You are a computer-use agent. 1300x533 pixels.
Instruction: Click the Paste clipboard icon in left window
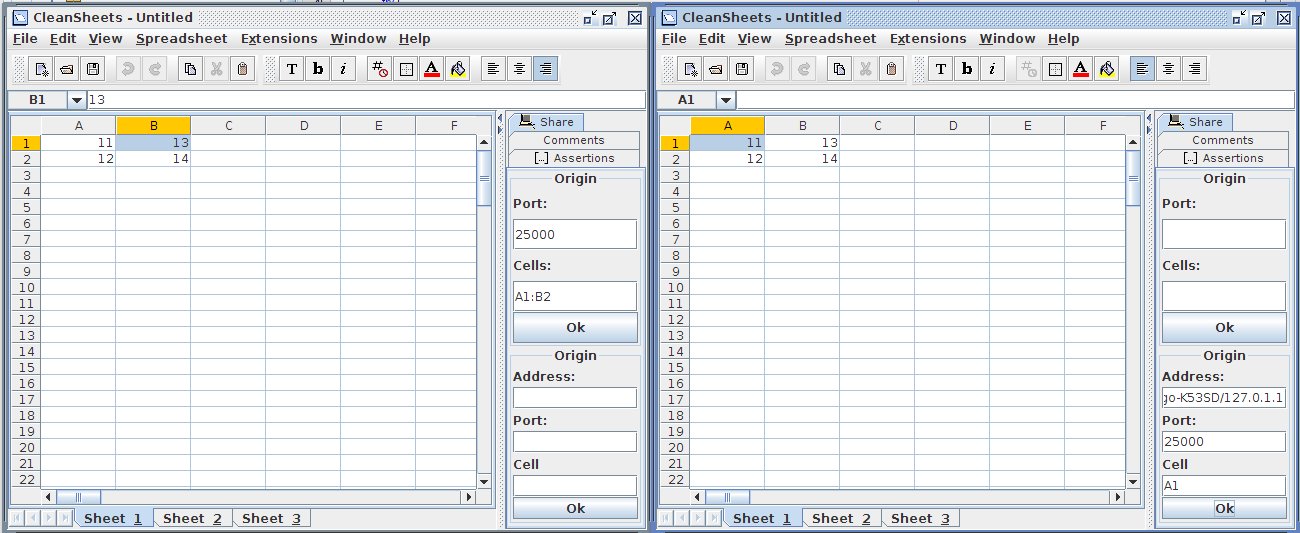tap(243, 69)
